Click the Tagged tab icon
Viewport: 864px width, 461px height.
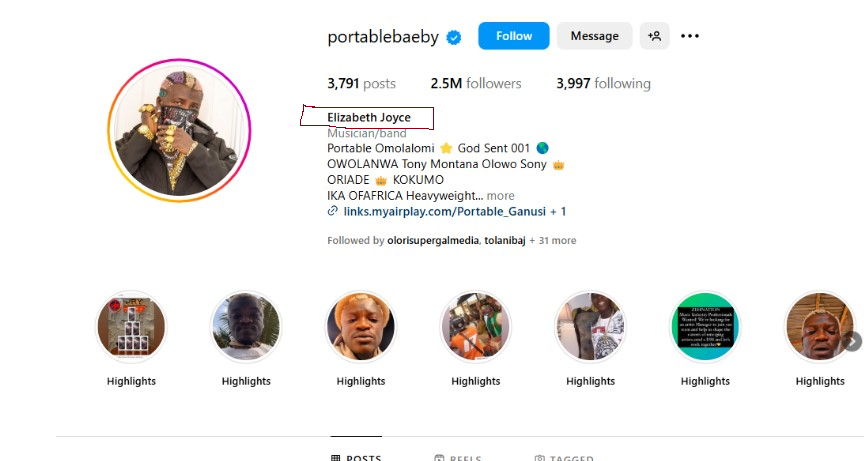[540, 458]
